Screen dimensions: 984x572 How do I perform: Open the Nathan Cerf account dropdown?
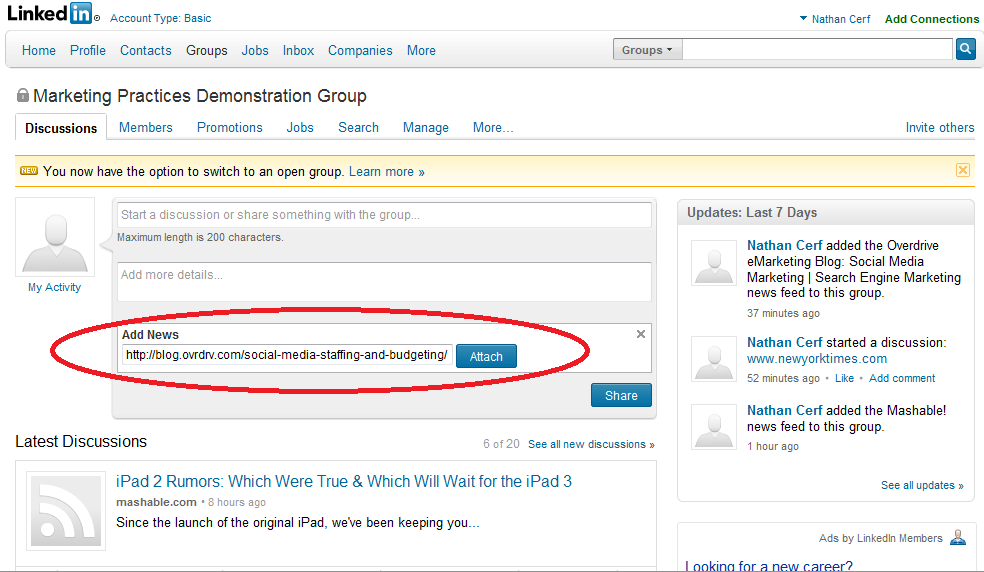[x=835, y=19]
